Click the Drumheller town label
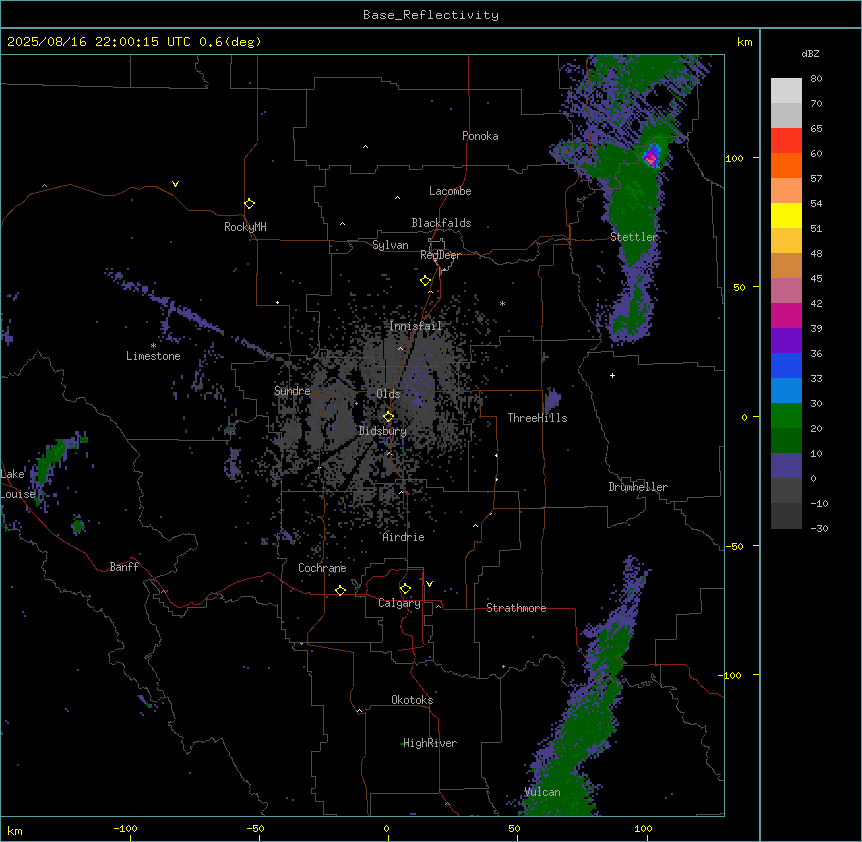This screenshot has height=842, width=862. [x=638, y=487]
